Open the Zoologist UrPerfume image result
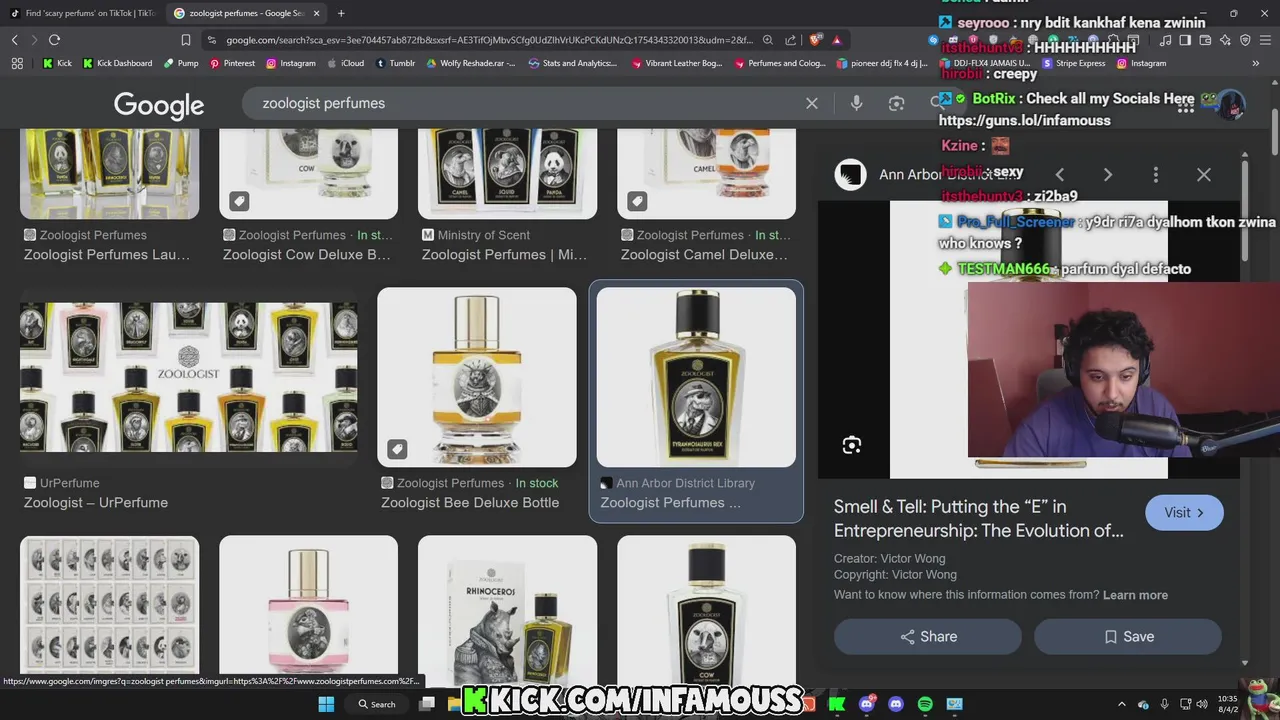The height and width of the screenshot is (720, 1280). 188,378
